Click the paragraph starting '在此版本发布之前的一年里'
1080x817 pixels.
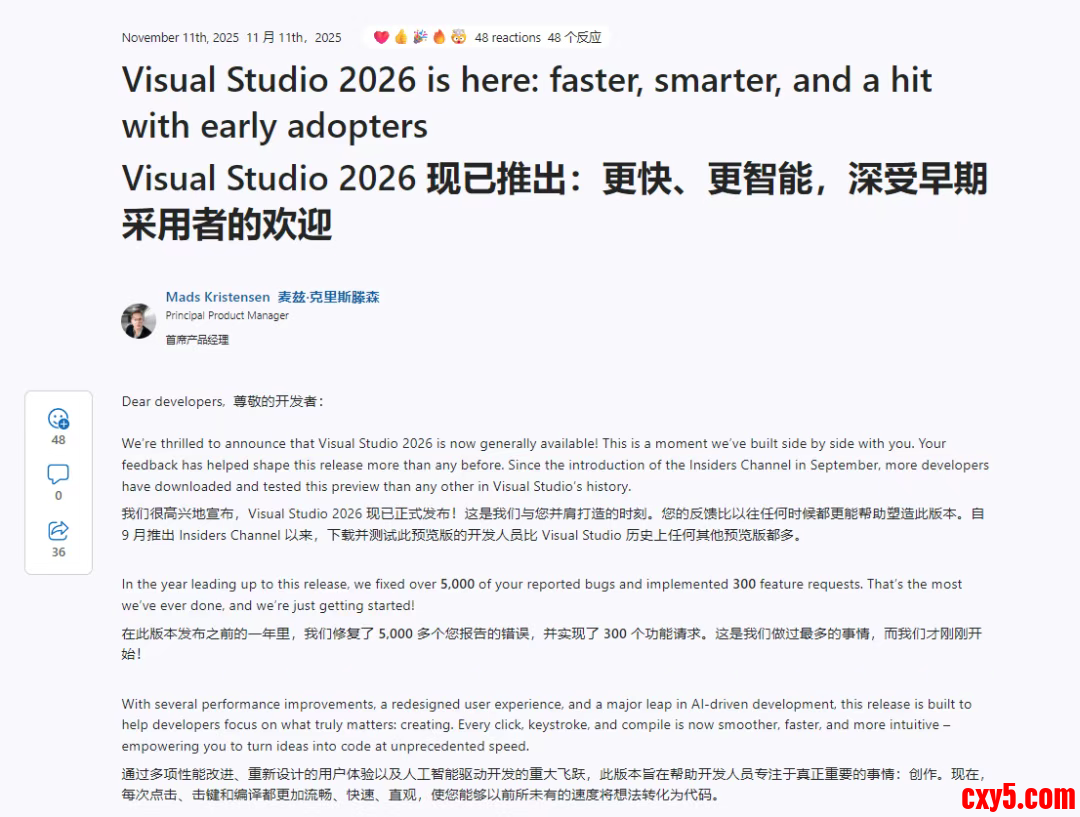(x=552, y=643)
